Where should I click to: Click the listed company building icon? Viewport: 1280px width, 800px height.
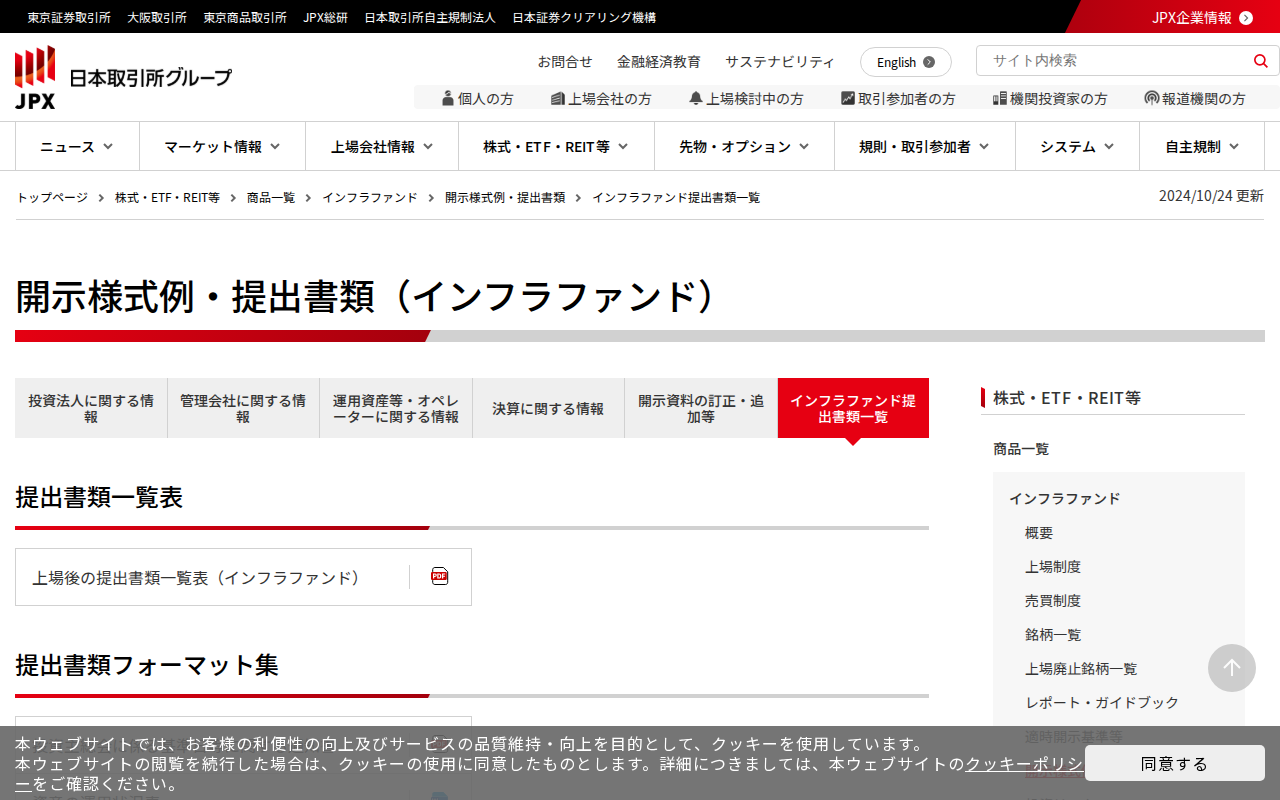pos(558,98)
